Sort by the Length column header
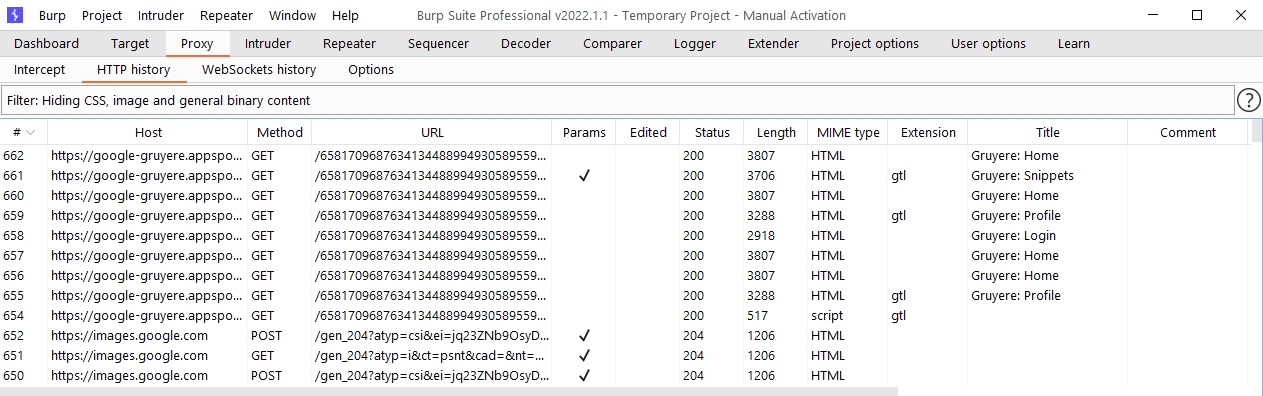Viewport: 1263px width, 396px height. coord(776,132)
